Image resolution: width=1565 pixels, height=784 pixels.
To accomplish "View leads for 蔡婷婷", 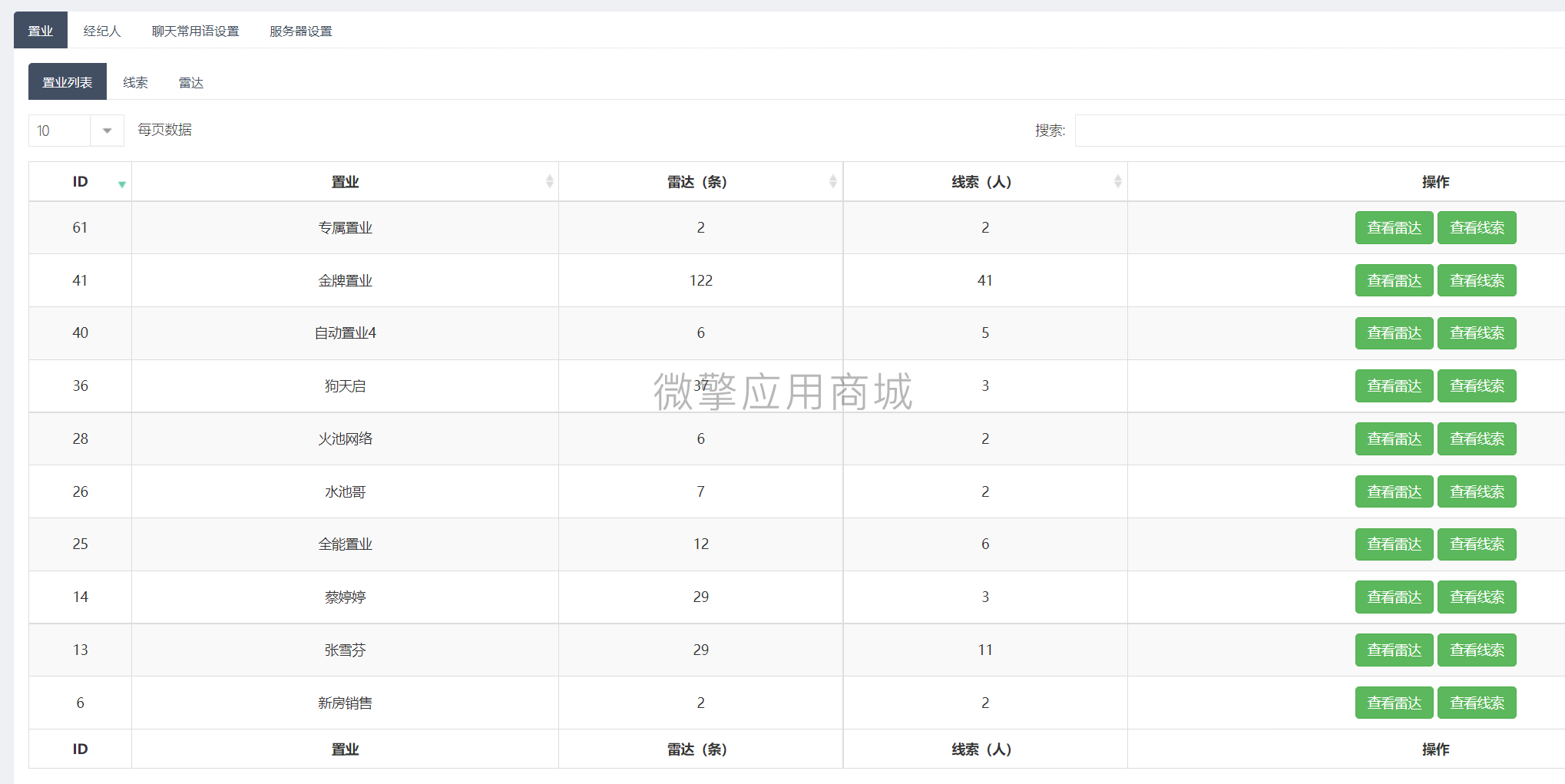I will pos(1477,597).
